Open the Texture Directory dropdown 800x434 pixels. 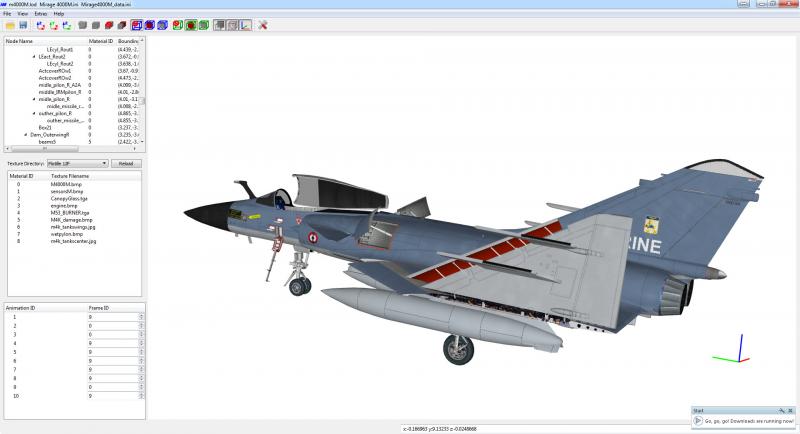[78, 163]
